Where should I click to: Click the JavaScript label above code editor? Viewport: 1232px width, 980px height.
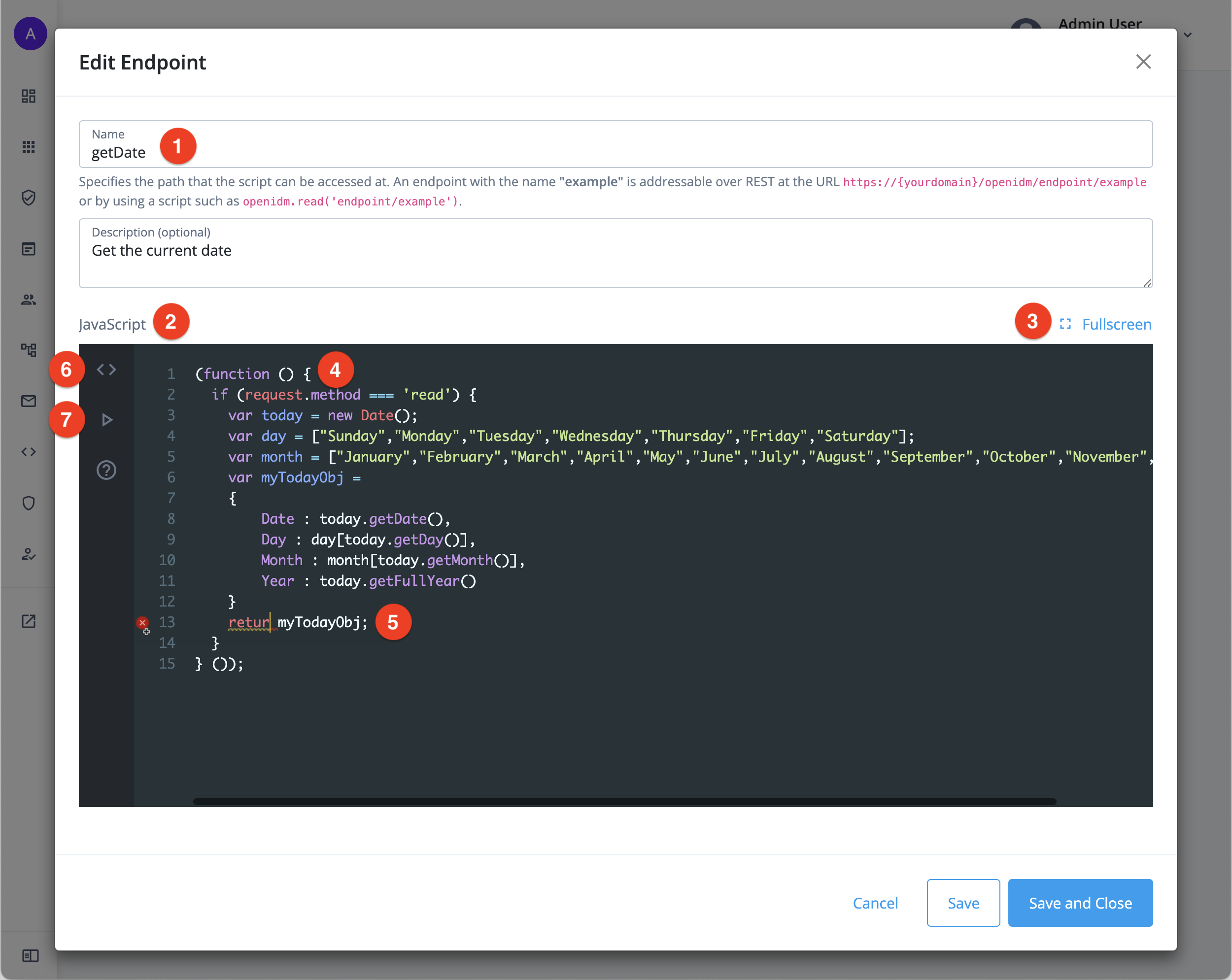113,324
